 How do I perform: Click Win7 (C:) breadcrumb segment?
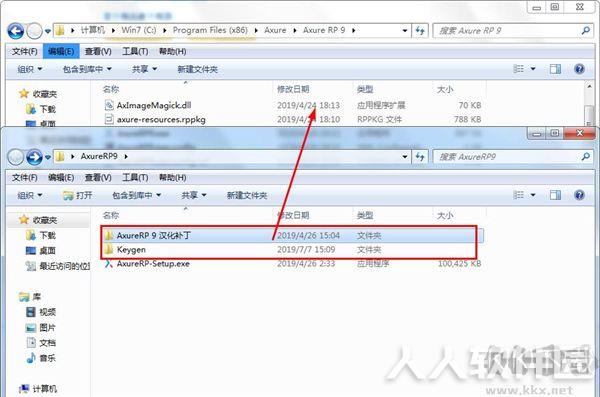tap(139, 30)
